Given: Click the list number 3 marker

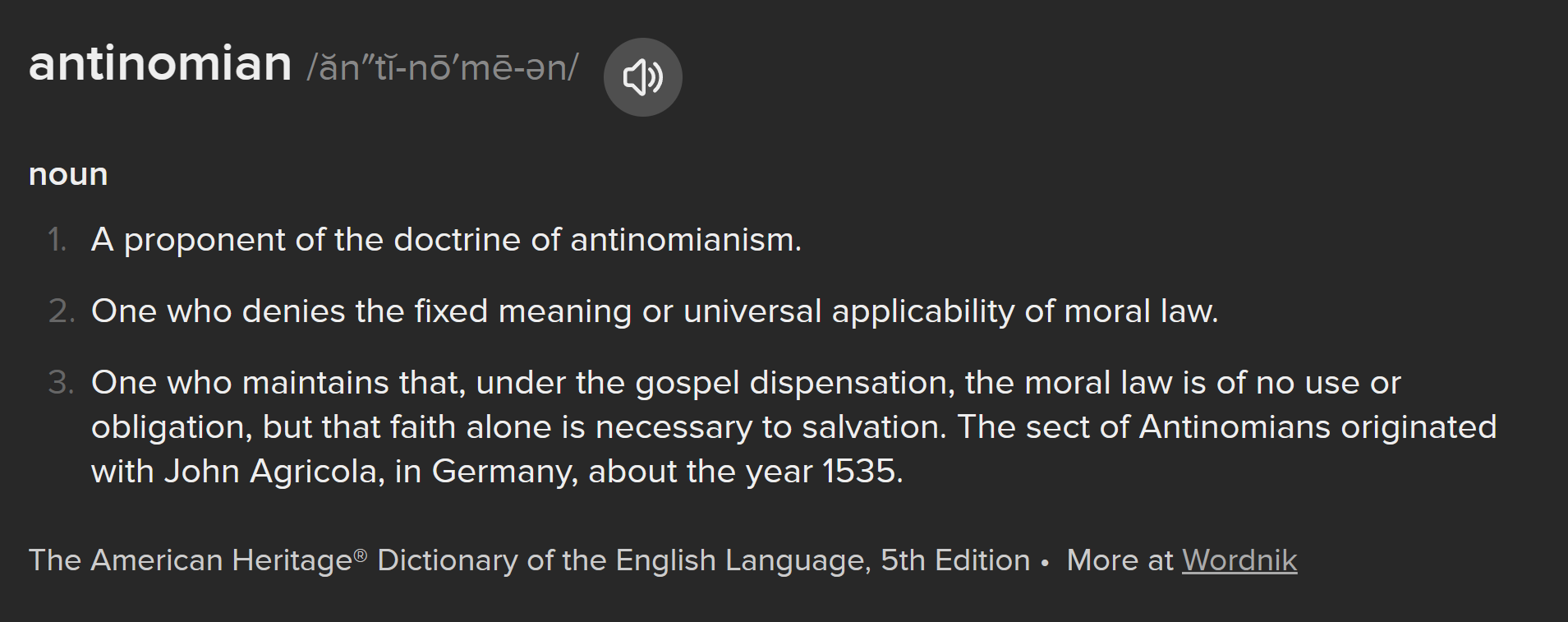Looking at the screenshot, I should pos(61,383).
